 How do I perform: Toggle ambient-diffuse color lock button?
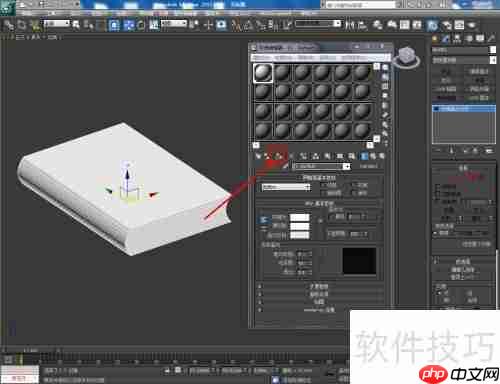tap(264, 220)
